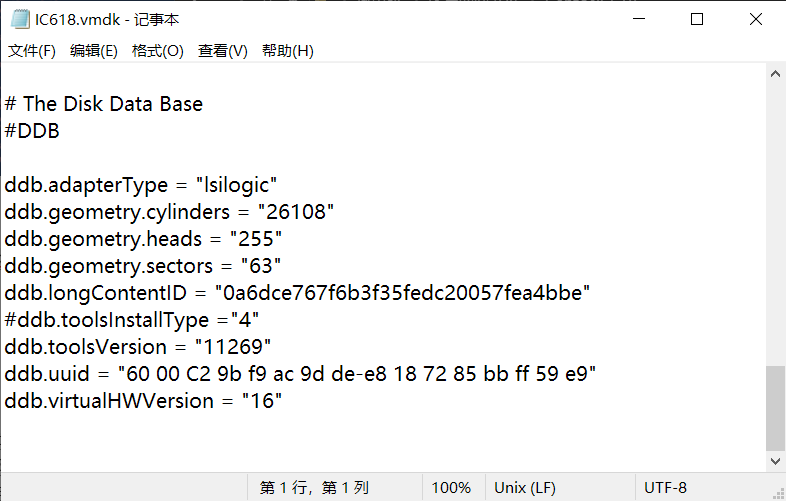This screenshot has height=501, width=786.
Task: Click the Unix (LF) line ending indicator
Action: 525,487
